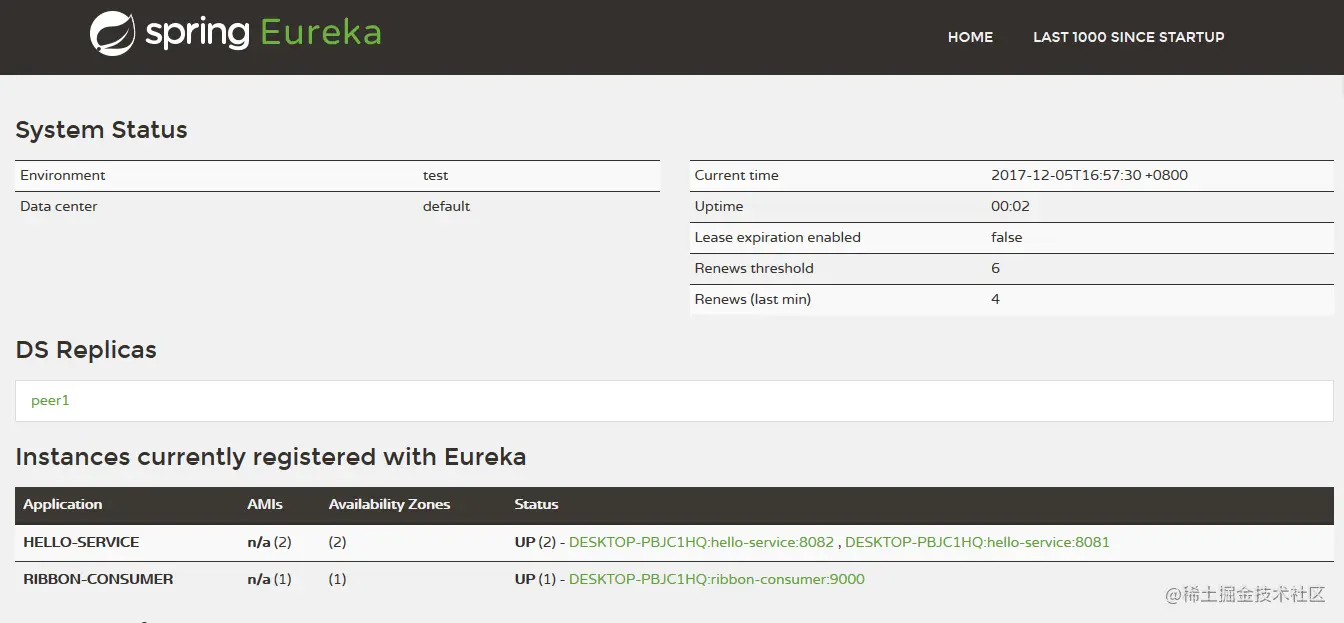1344x623 pixels.
Task: Open the peer1 replica link
Action: [x=50, y=400]
